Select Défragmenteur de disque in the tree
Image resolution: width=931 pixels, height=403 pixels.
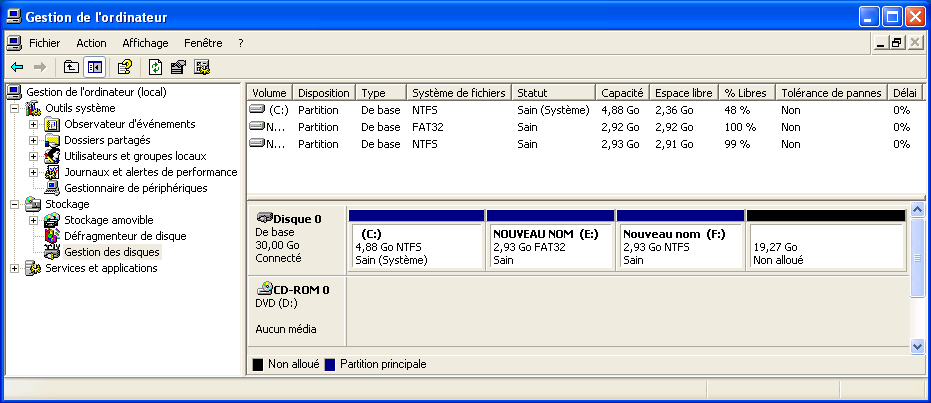click(125, 236)
